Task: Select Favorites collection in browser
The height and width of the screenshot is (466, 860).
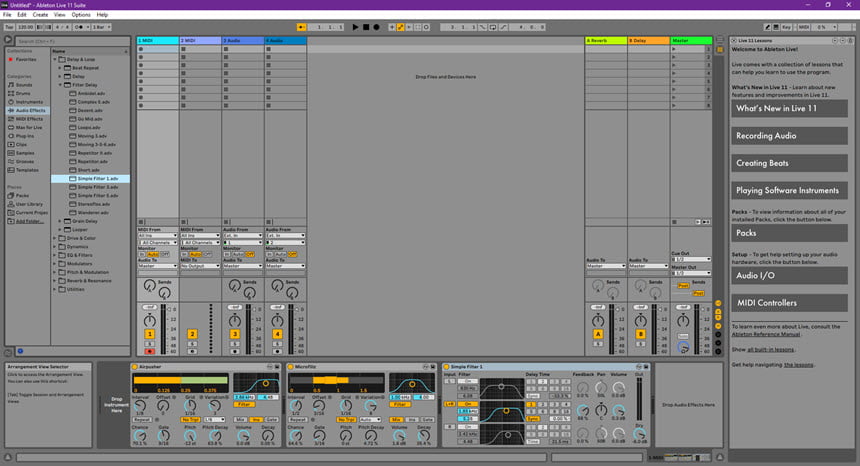Action: tap(26, 59)
